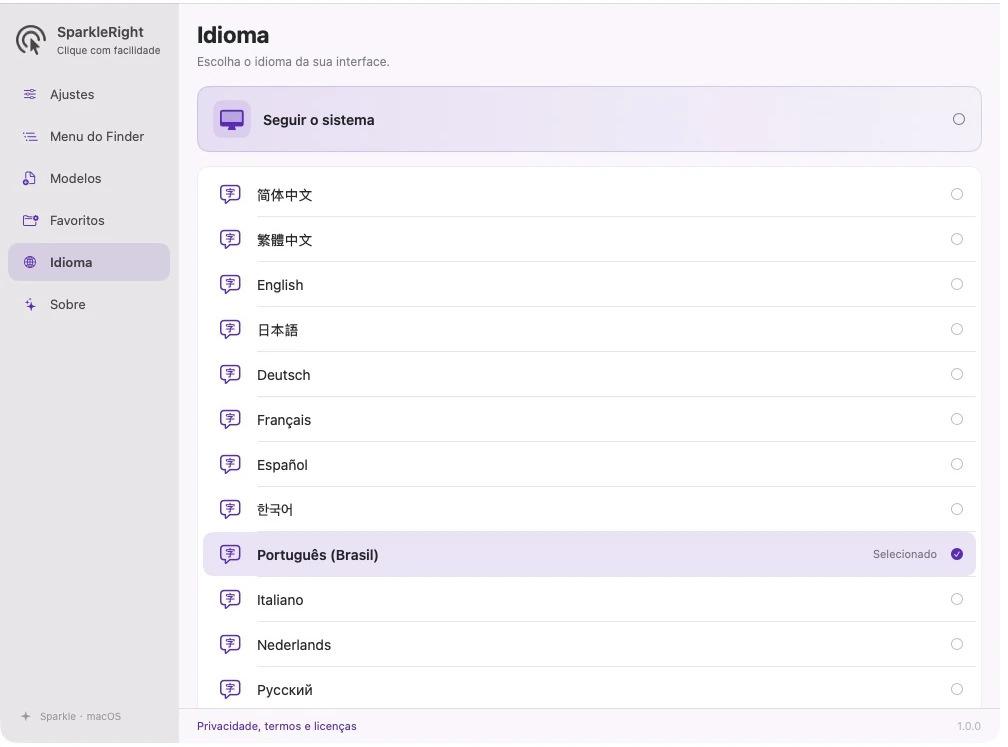The image size is (1008, 747).
Task: Open the Ajustes section
Action: click(x=89, y=94)
